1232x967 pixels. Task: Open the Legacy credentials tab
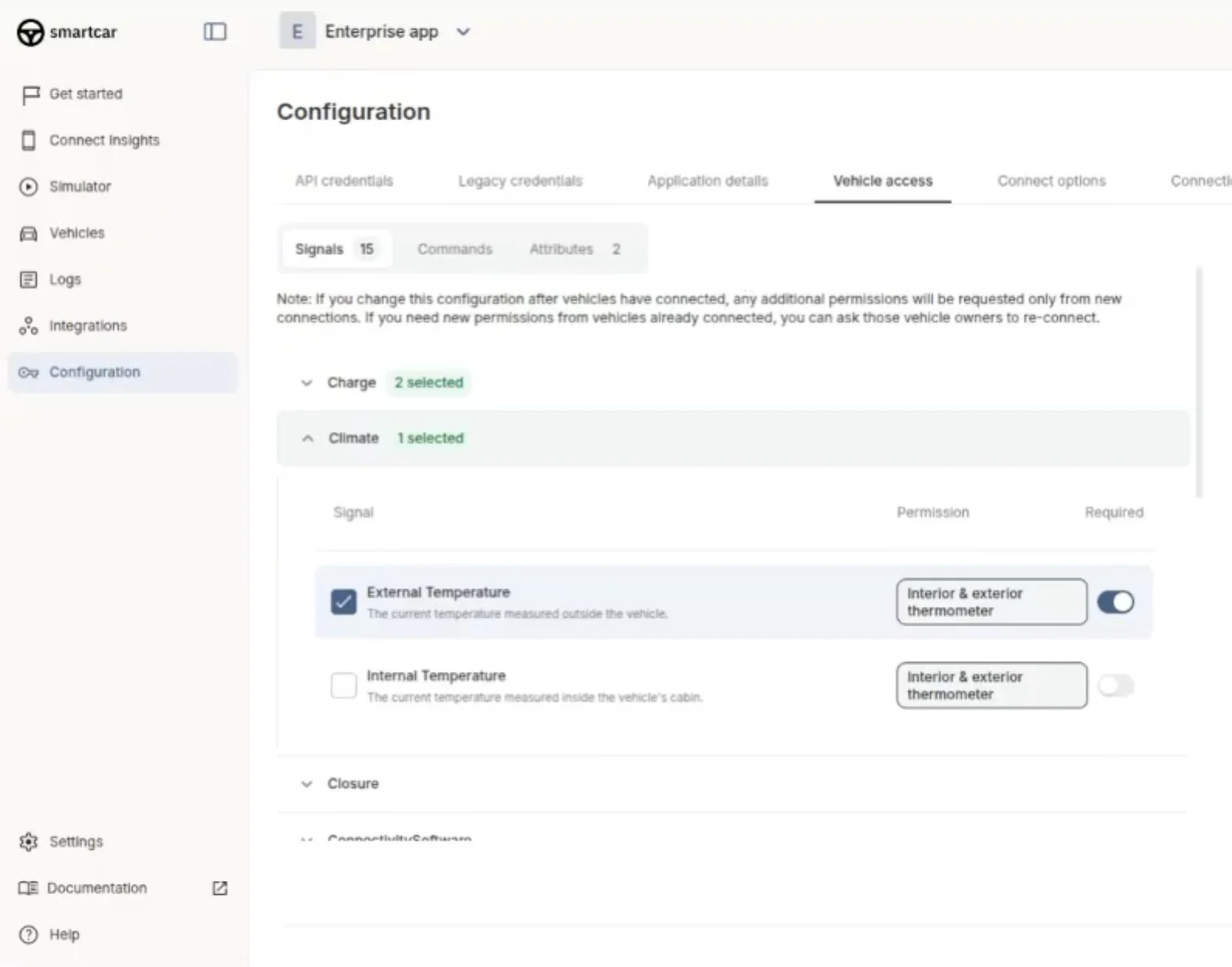[x=520, y=181]
